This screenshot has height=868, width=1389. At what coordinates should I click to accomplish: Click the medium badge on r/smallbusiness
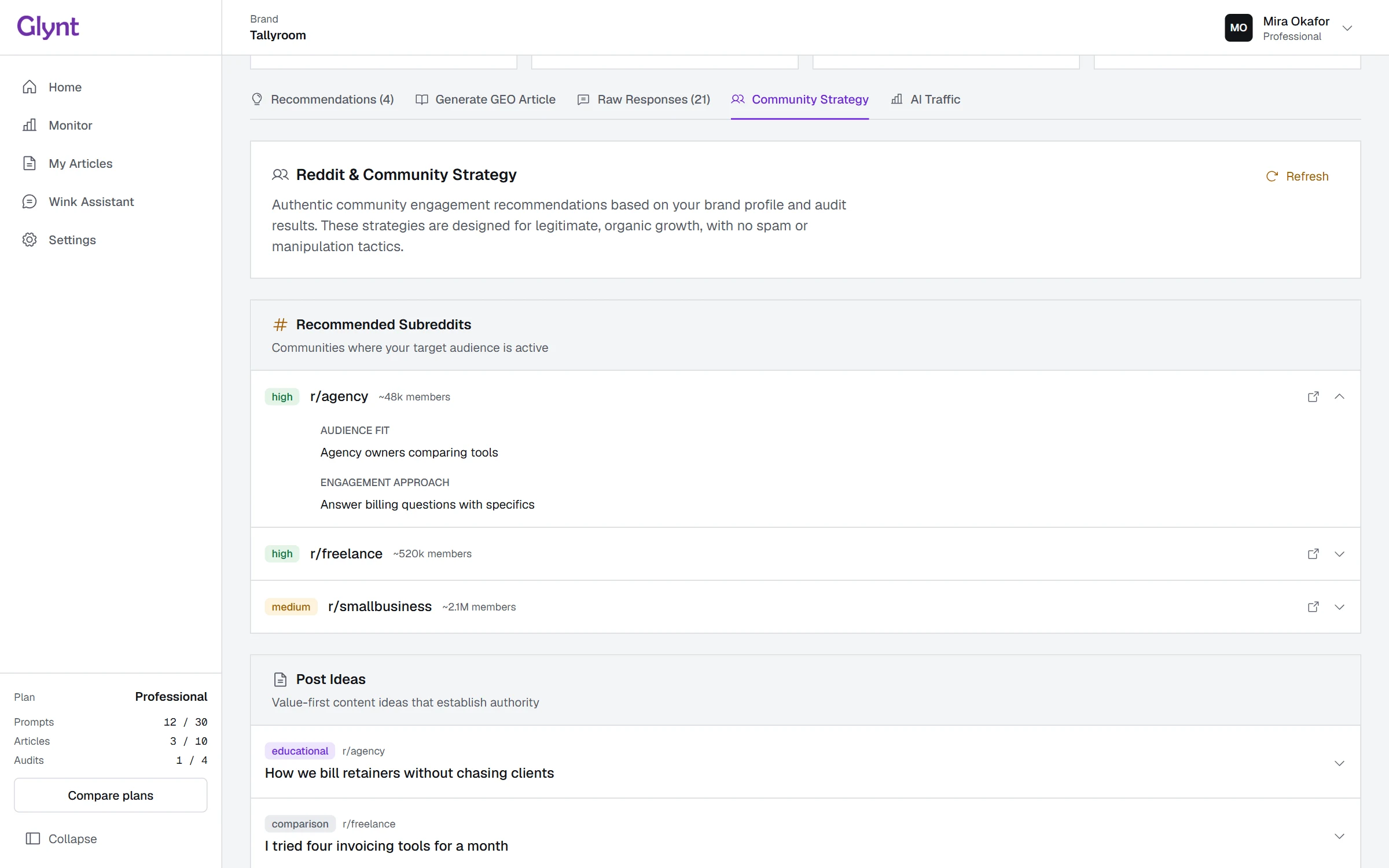tap(291, 607)
